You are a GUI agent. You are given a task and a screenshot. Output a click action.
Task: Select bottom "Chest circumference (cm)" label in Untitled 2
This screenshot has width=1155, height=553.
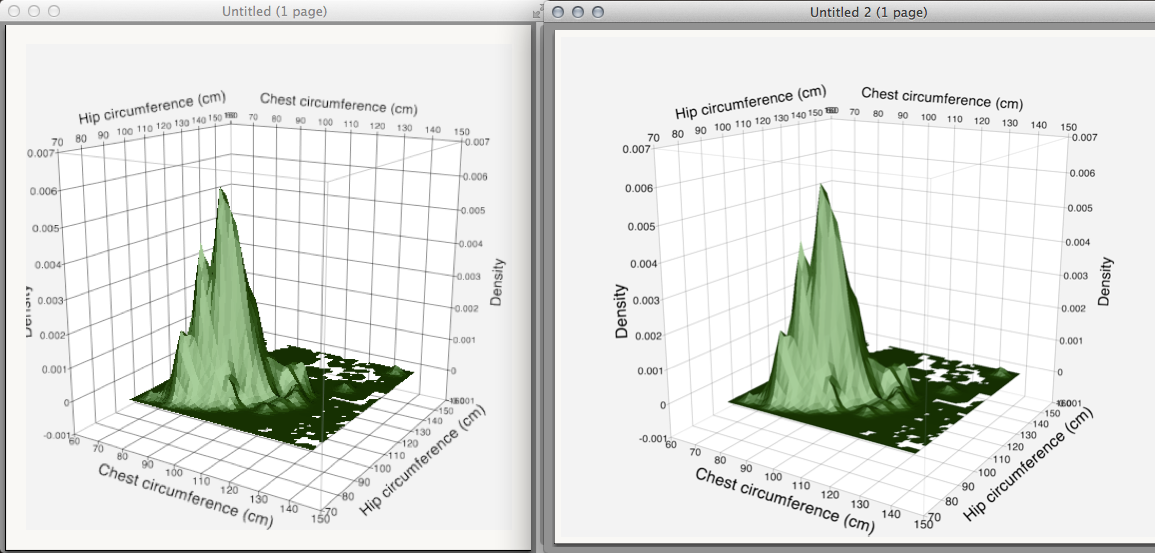click(x=785, y=499)
